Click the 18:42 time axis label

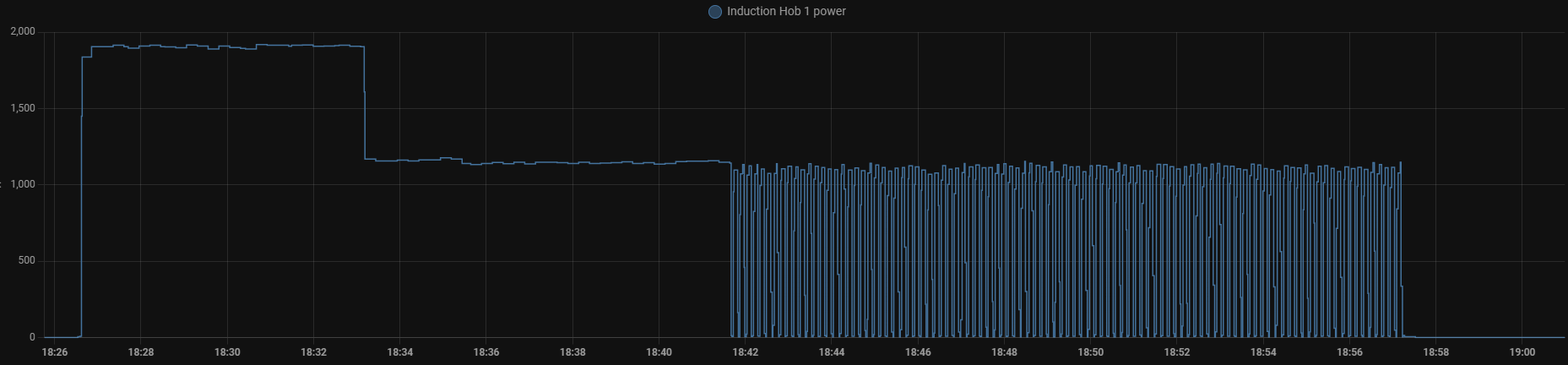745,352
